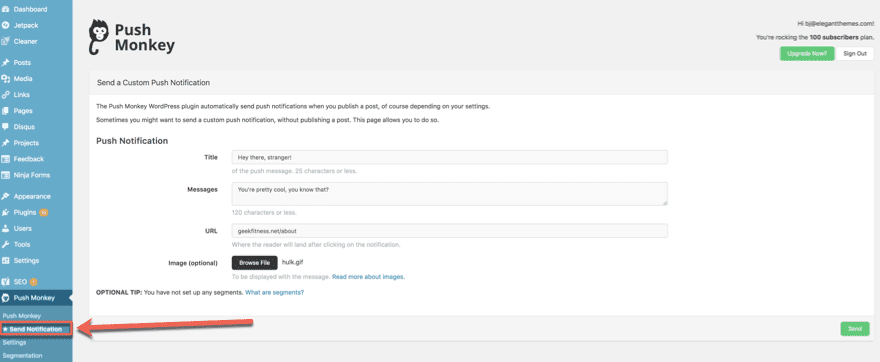Click the Pages icon in sidebar
This screenshot has width=880, height=362.
[x=6, y=111]
